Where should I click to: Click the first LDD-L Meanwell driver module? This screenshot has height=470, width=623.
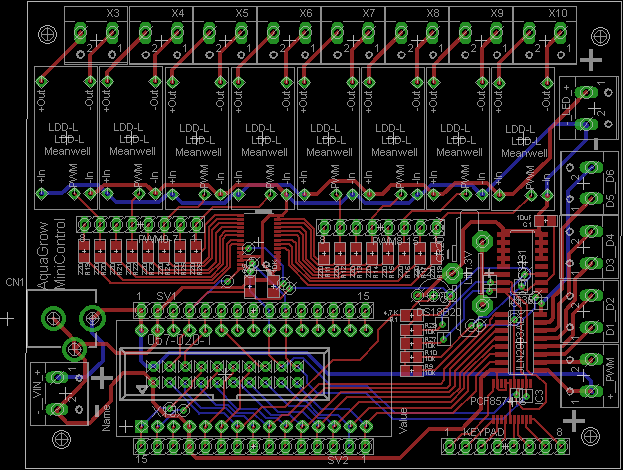click(66, 138)
